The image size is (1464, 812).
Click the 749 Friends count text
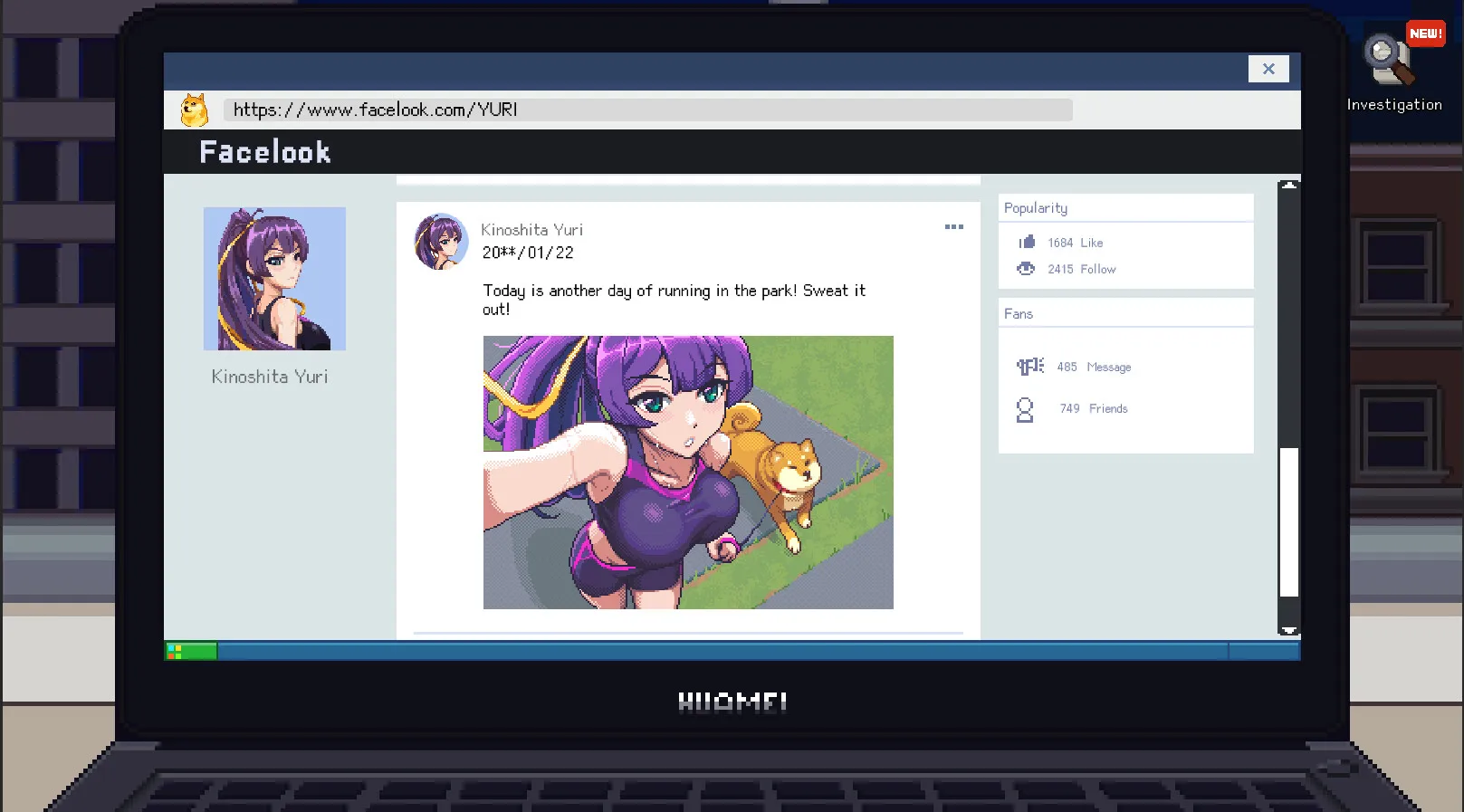(x=1094, y=408)
